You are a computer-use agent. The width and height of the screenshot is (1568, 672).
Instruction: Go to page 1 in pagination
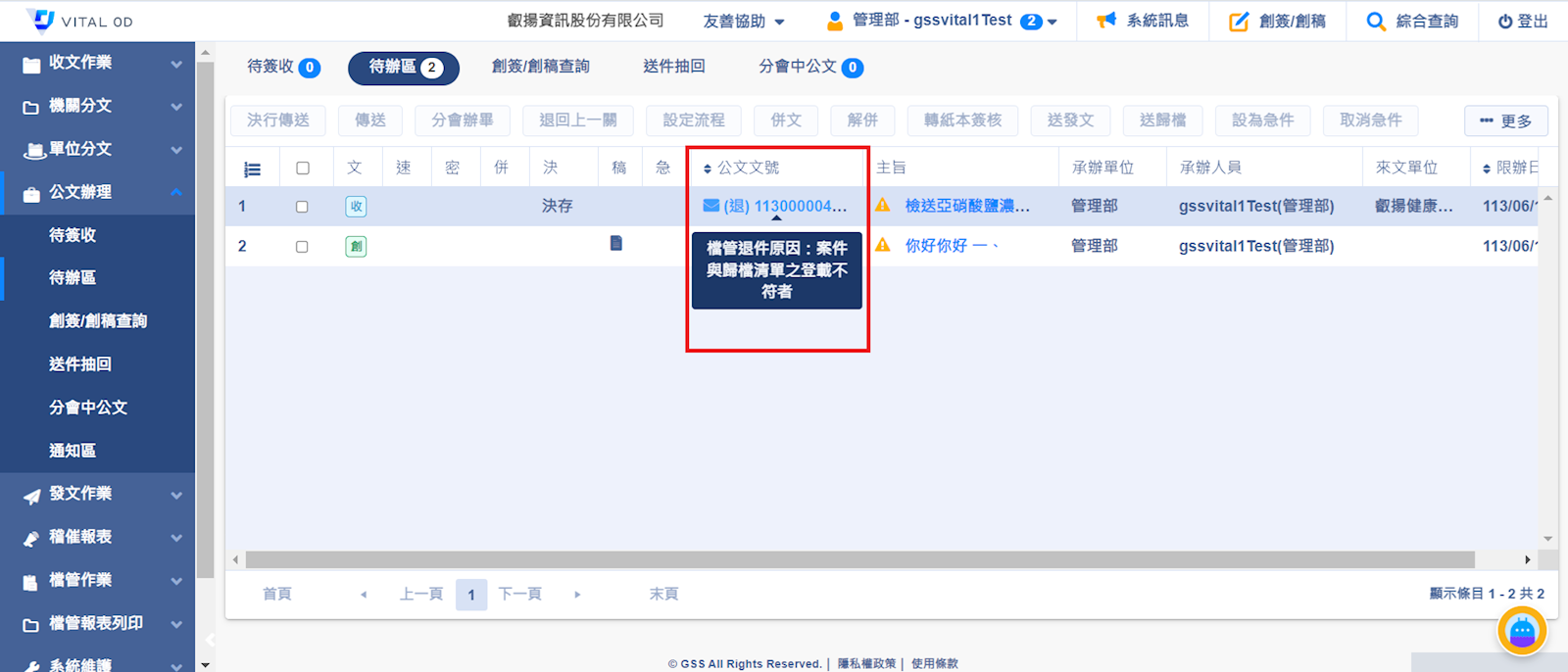471,595
